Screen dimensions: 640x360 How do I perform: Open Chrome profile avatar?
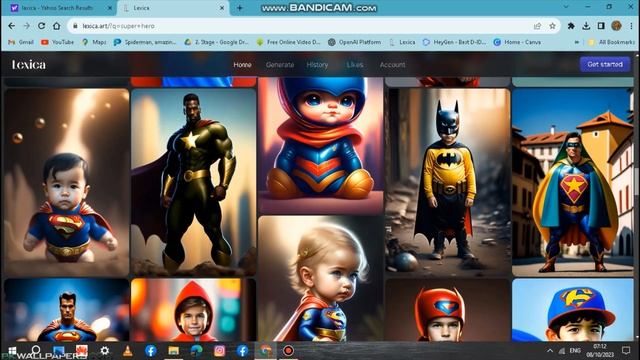[x=616, y=26]
